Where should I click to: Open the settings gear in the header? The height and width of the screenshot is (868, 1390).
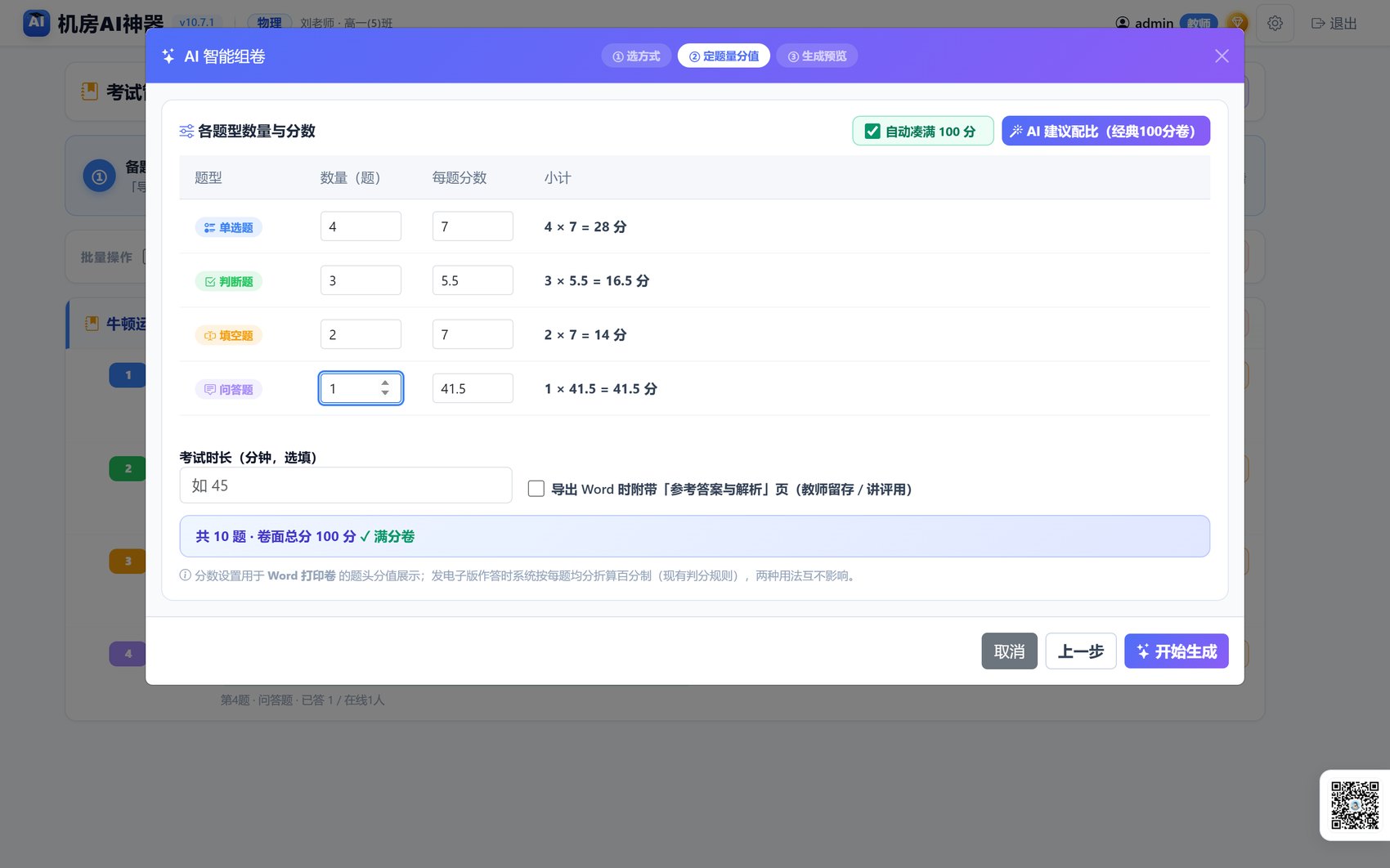coord(1275,23)
